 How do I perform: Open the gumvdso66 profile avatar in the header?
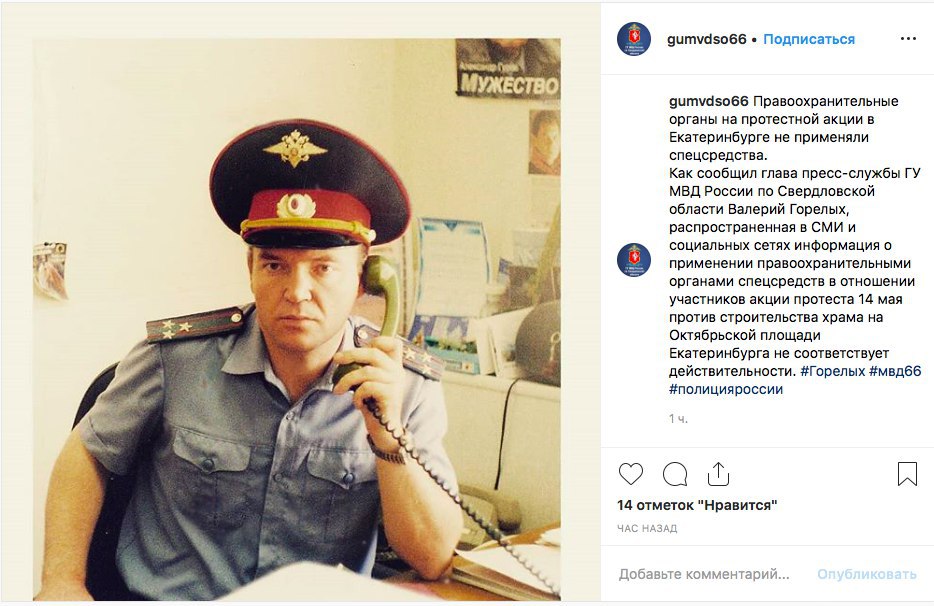pyautogui.click(x=634, y=39)
